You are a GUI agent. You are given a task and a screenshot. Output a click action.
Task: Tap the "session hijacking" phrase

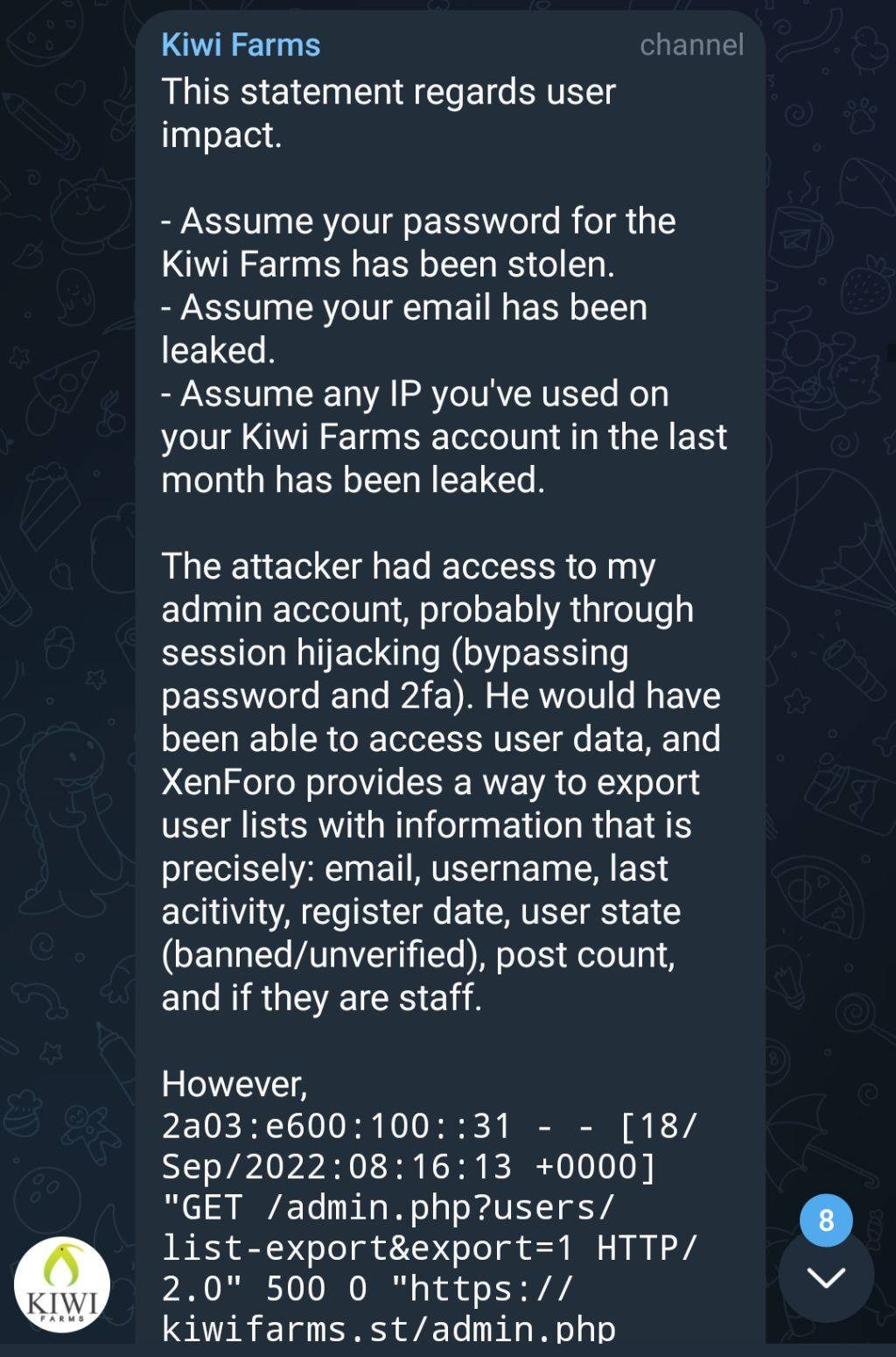click(301, 652)
